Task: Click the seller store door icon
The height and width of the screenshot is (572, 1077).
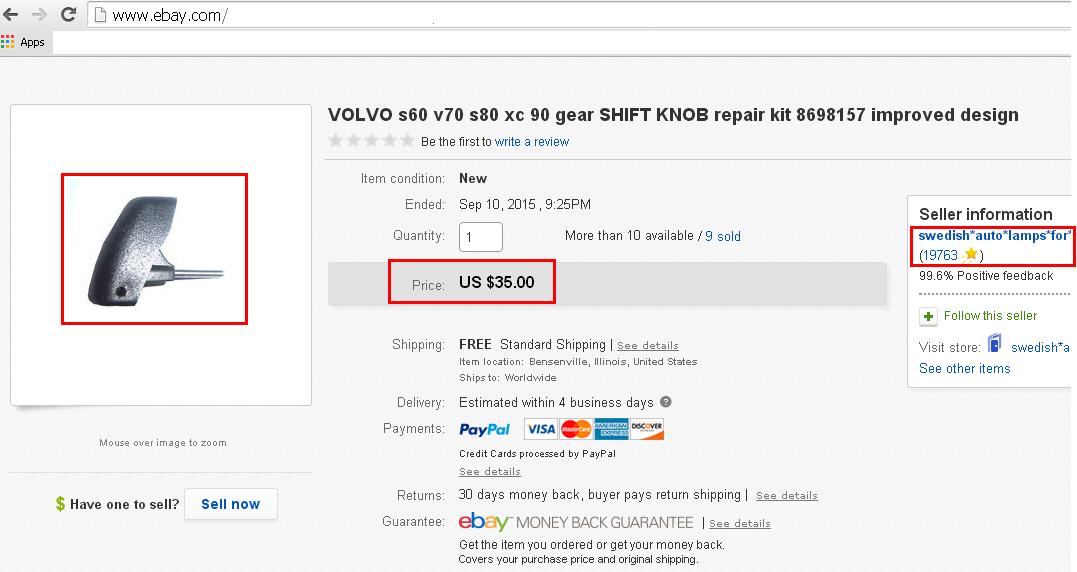Action: click(x=994, y=345)
